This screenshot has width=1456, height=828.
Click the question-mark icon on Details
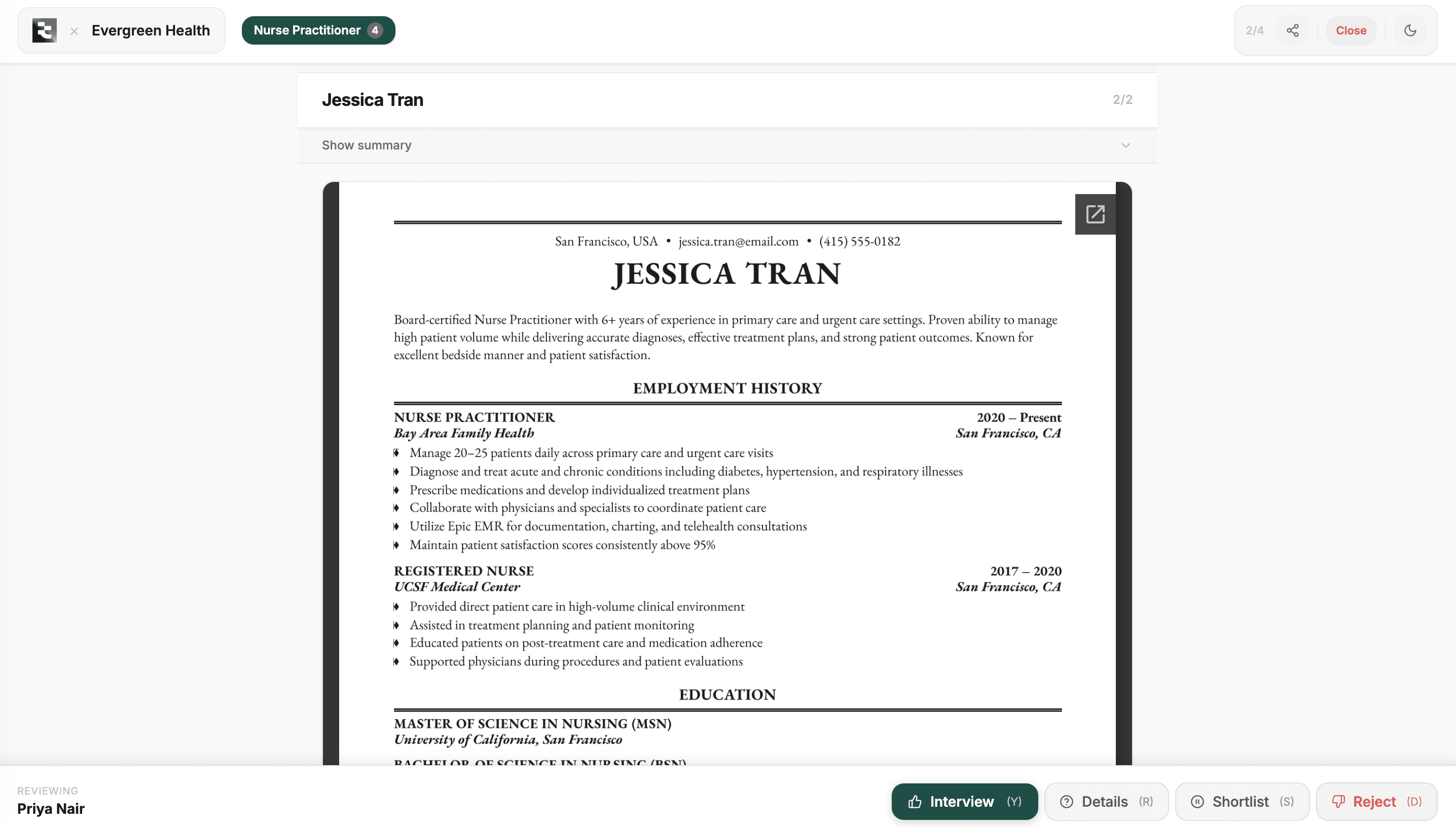tap(1068, 801)
